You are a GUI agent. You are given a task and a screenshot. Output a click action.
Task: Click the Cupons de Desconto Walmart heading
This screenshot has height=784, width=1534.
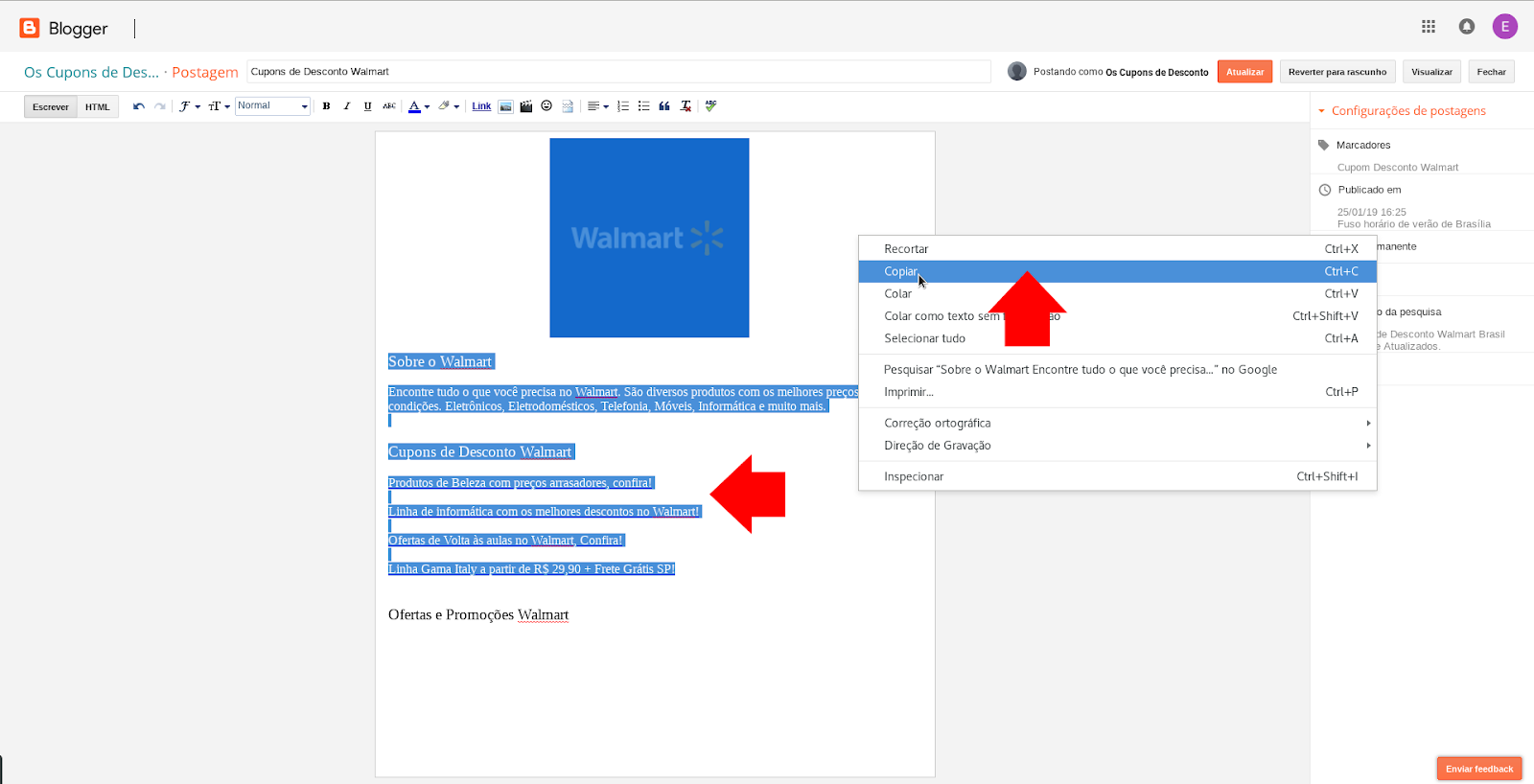pyautogui.click(x=479, y=452)
